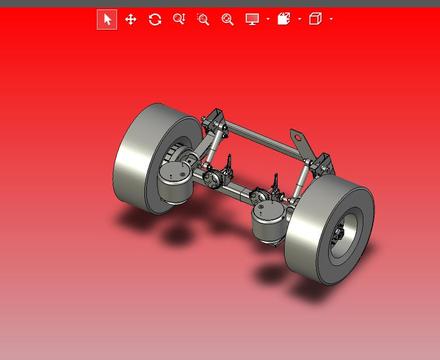This screenshot has height=360, width=440.
Task: Click the clapperboard animation icon
Action: tap(284, 19)
